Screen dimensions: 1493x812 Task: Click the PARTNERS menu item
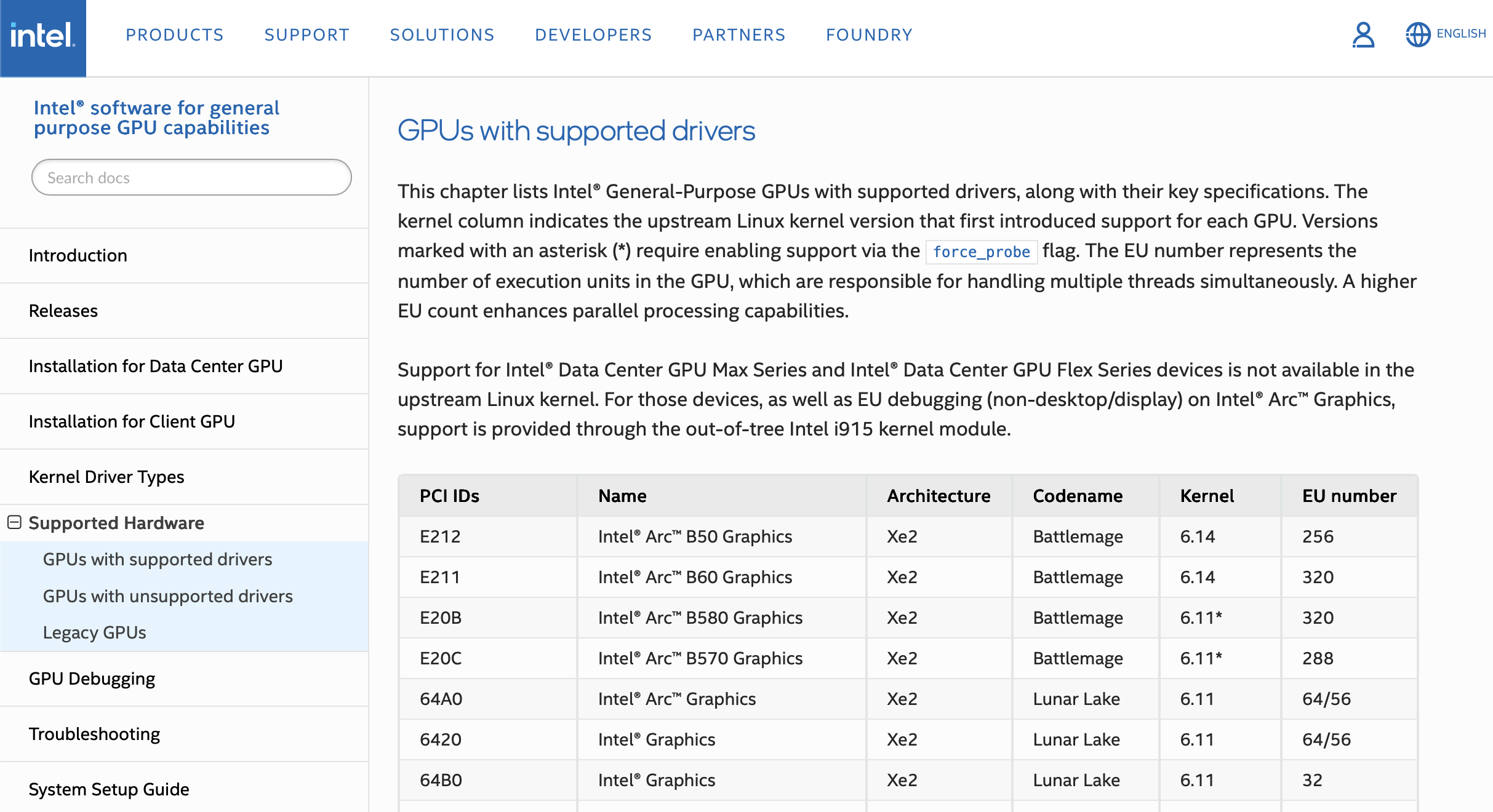(739, 35)
